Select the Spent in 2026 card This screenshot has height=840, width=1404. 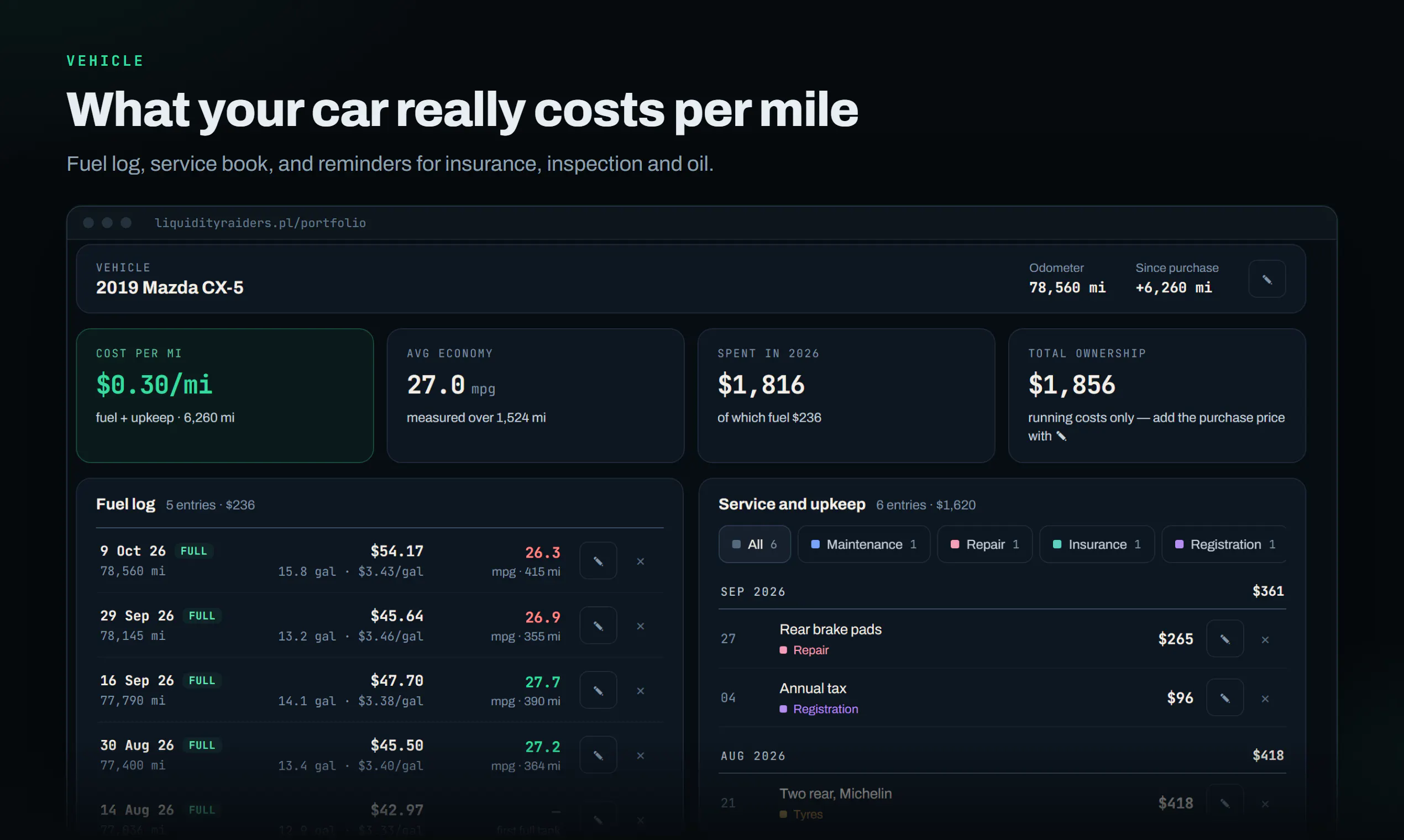[x=846, y=395]
